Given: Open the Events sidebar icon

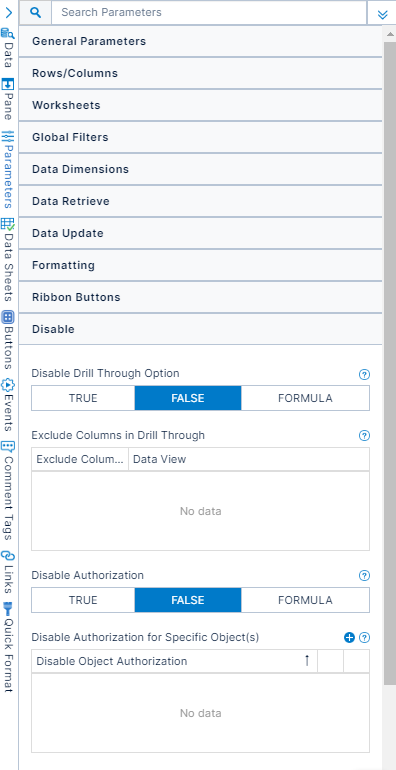Looking at the screenshot, I should coord(8,385).
